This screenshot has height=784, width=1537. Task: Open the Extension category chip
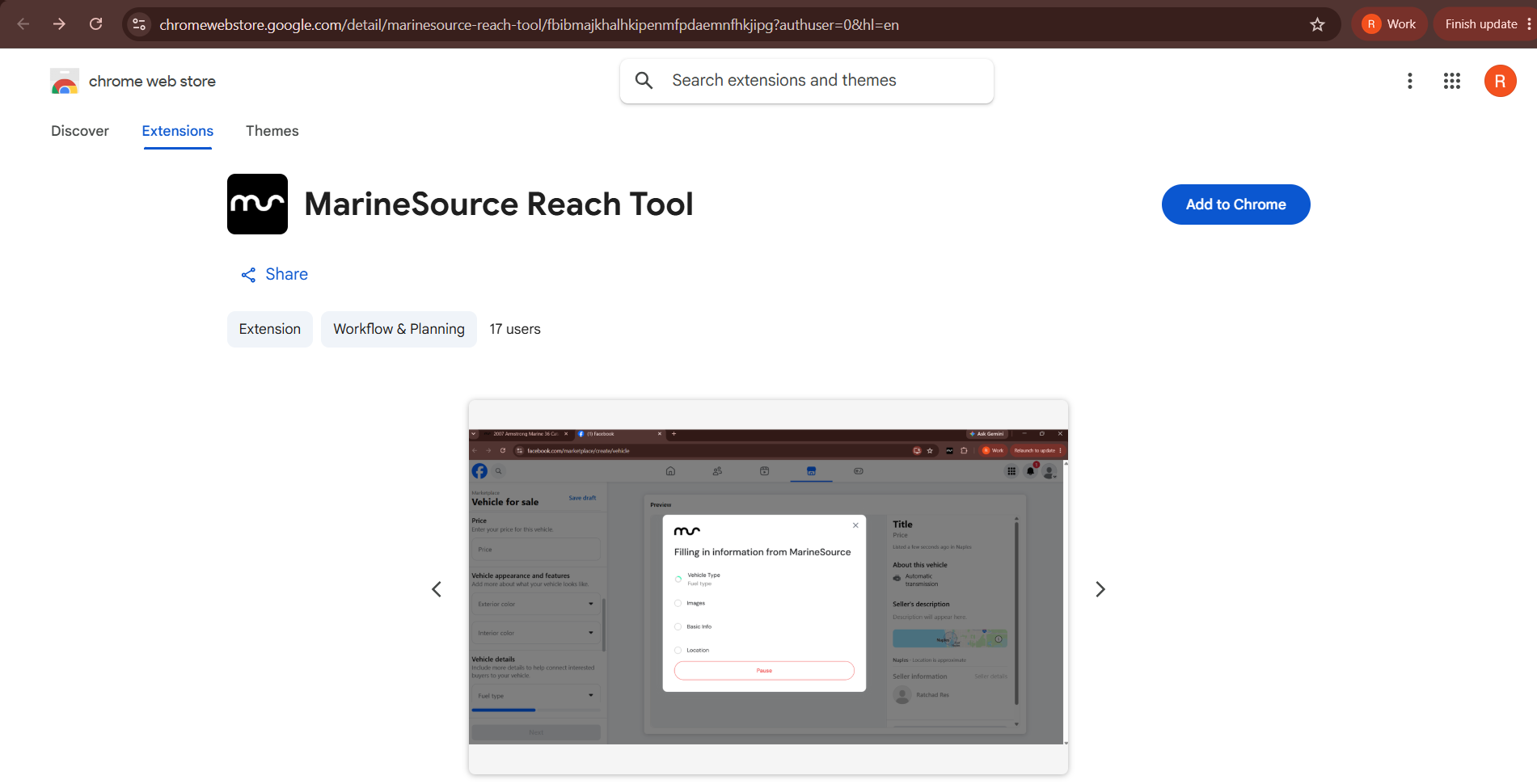pos(270,329)
